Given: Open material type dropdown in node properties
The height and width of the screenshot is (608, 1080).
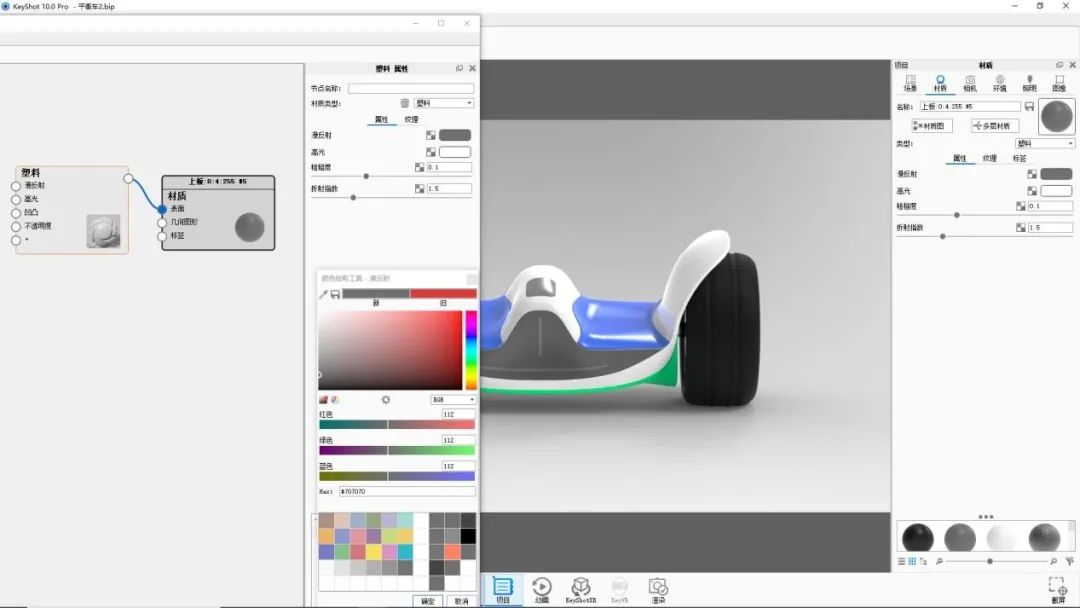Looking at the screenshot, I should 444,103.
